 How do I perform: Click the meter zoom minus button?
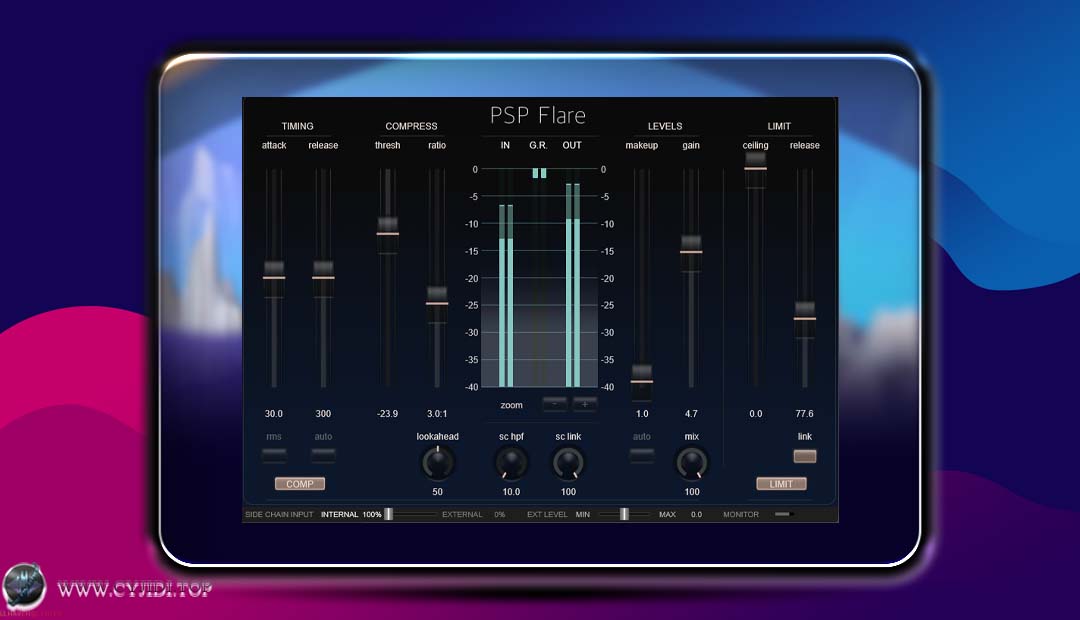(556, 404)
